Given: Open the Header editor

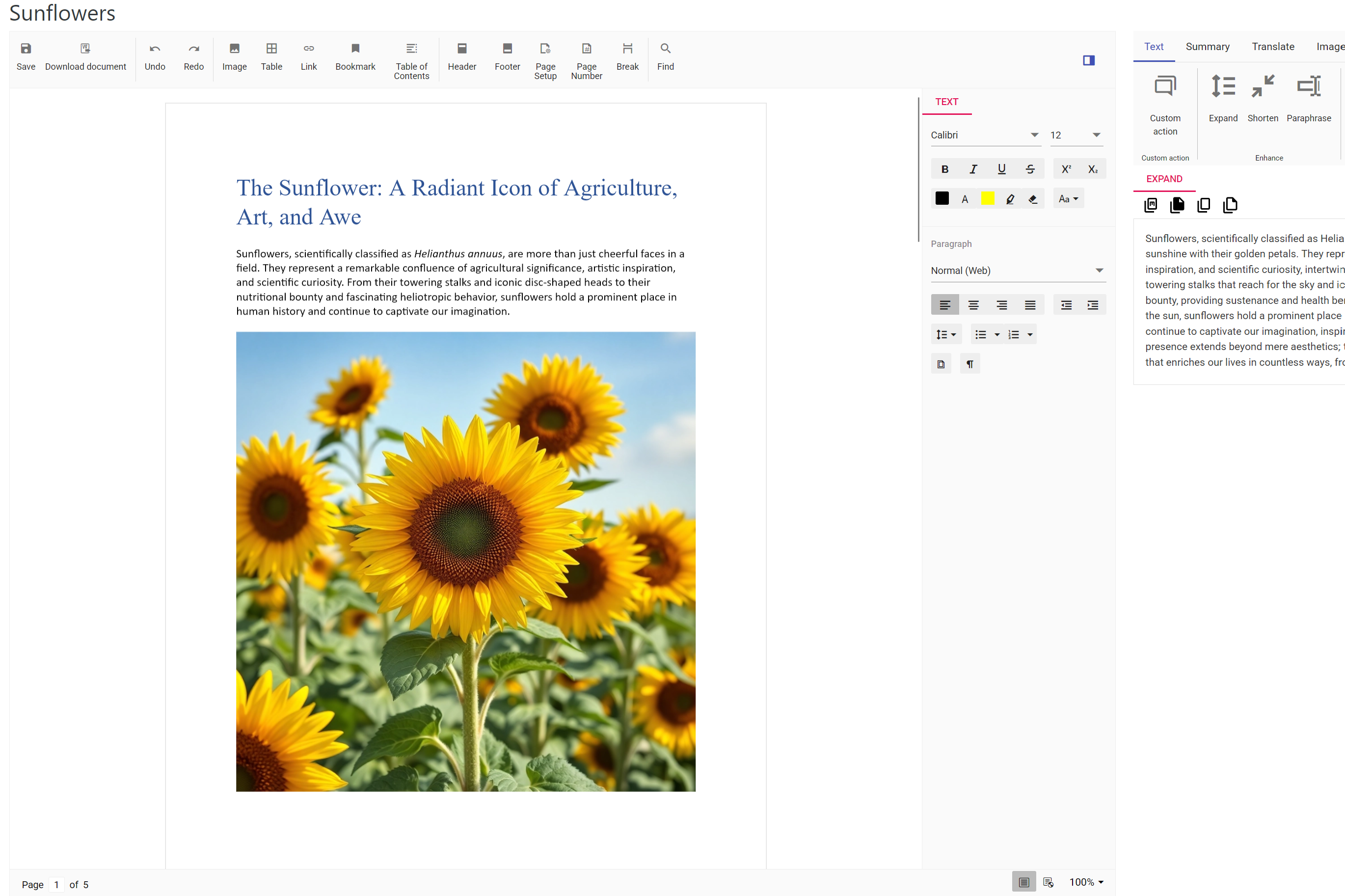Looking at the screenshot, I should [x=461, y=56].
